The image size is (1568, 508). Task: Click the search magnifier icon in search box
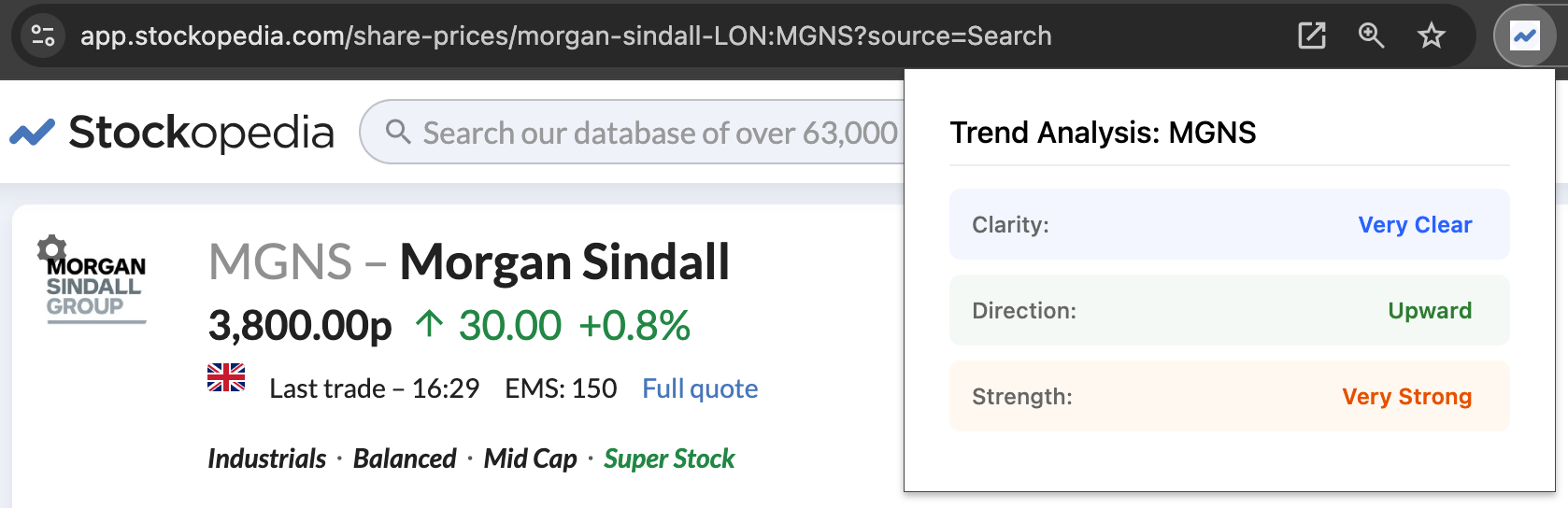click(398, 132)
